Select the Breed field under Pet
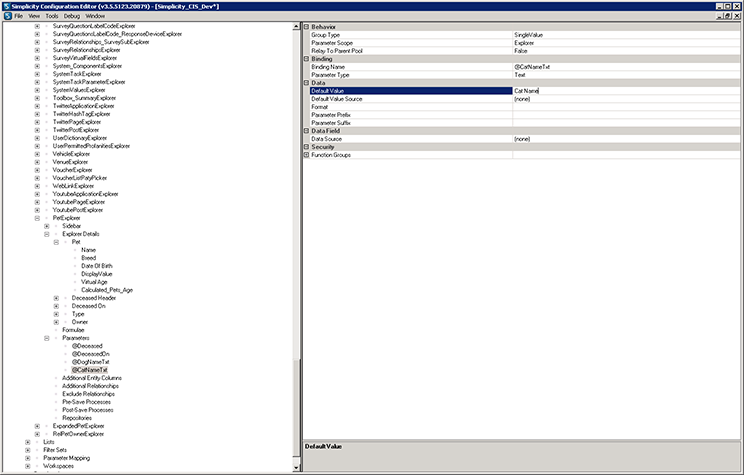The height and width of the screenshot is (475, 744). tap(89, 258)
